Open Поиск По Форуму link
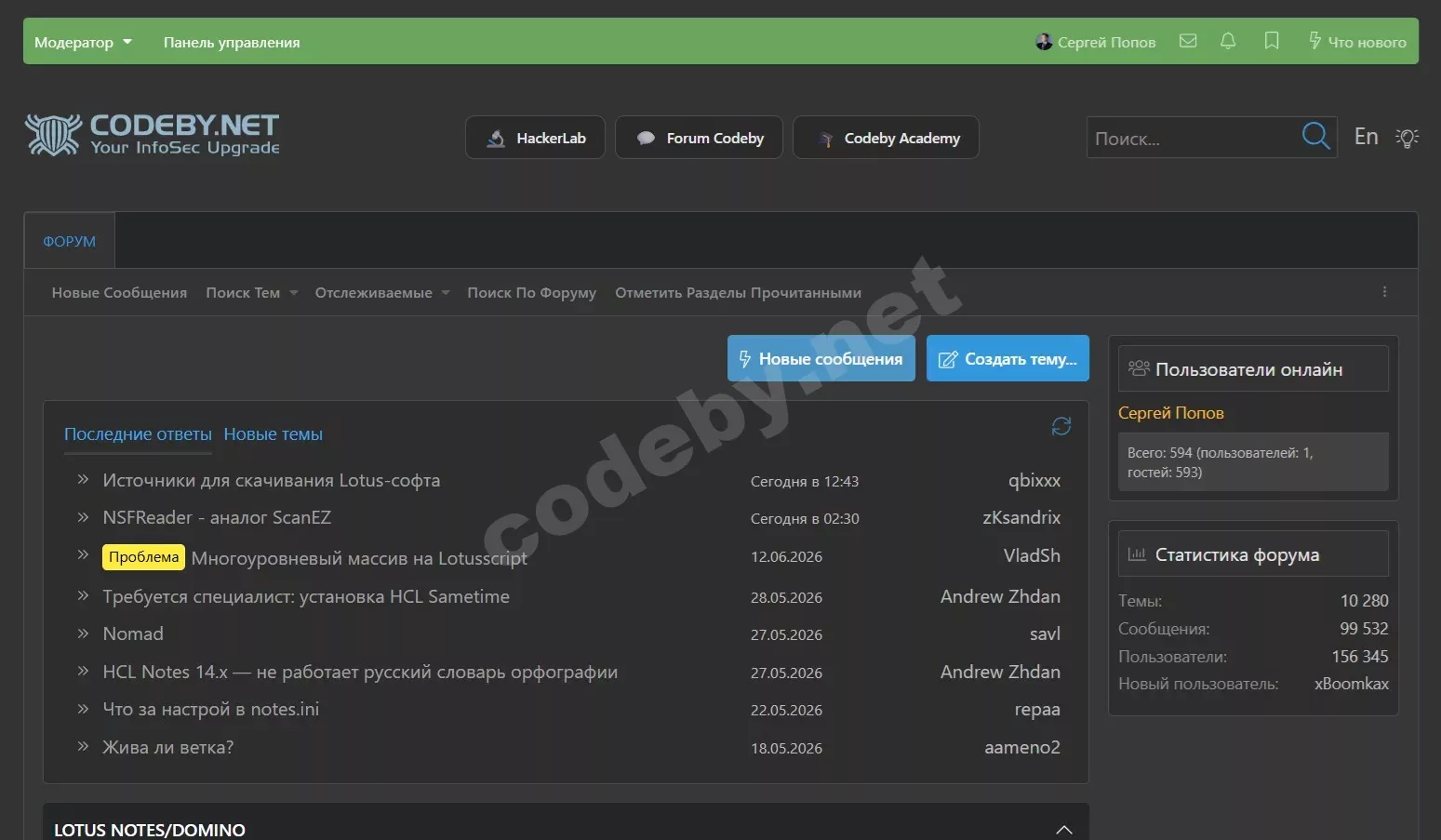The image size is (1441, 840). pos(531,292)
